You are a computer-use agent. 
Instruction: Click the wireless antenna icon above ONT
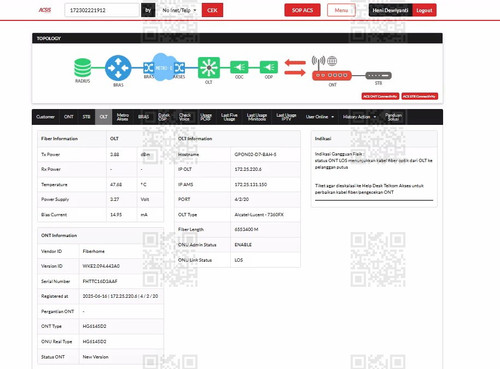[318, 62]
